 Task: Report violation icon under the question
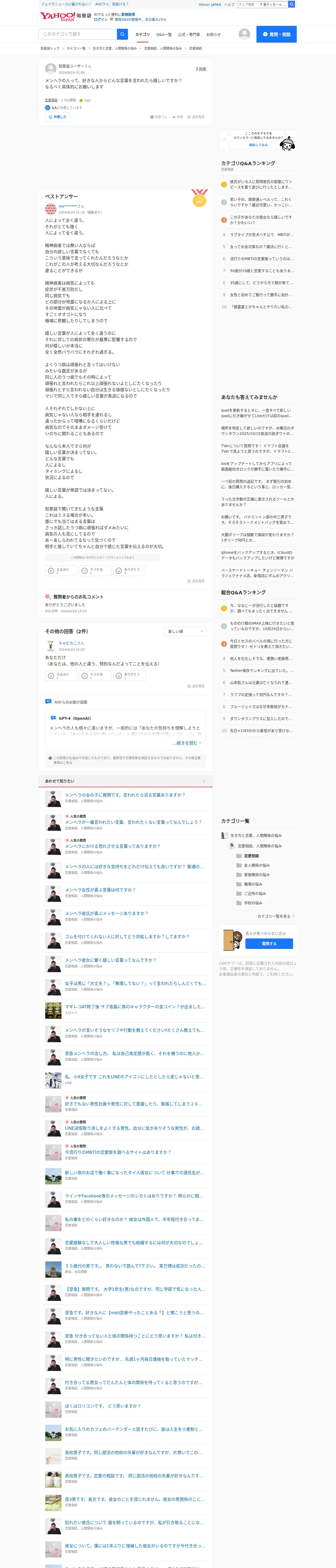[x=189, y=117]
